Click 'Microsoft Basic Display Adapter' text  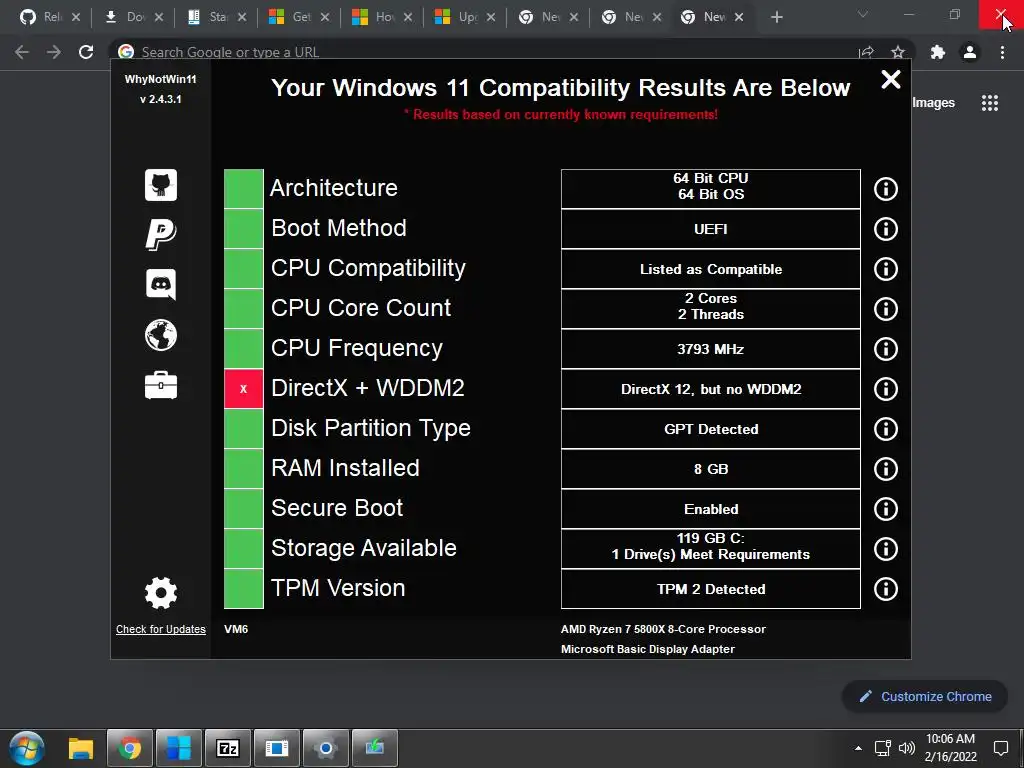coord(648,649)
